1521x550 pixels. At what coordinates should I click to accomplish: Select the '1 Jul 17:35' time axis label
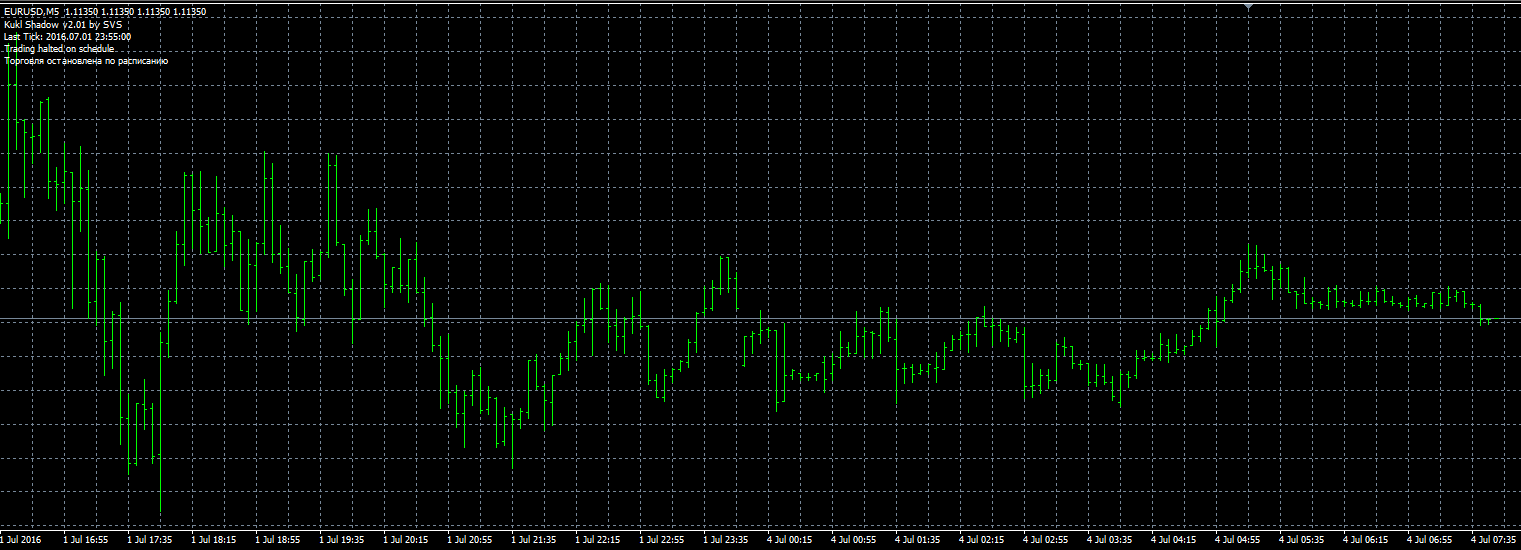[149, 540]
